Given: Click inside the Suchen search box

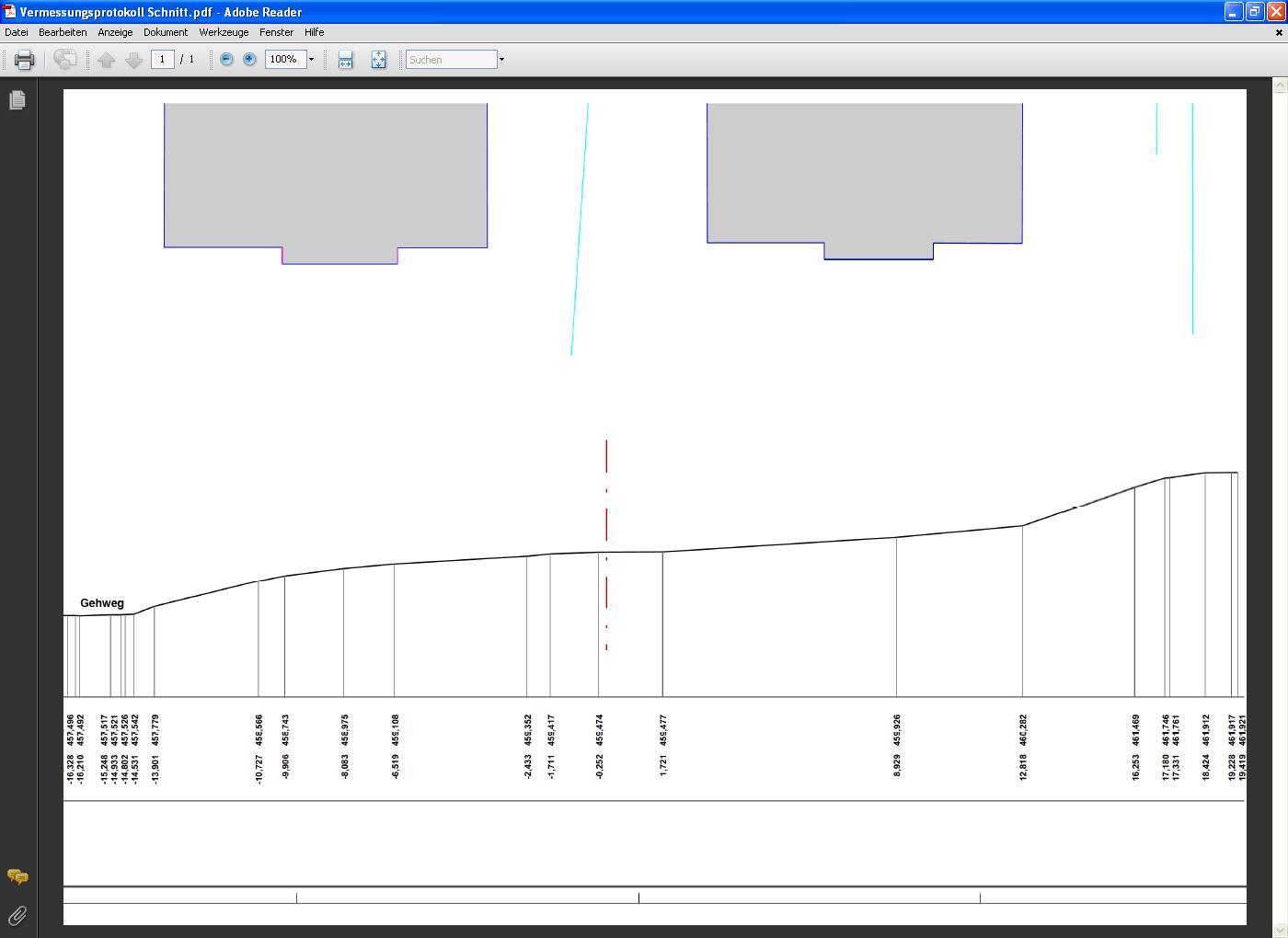Looking at the screenshot, I should pyautogui.click(x=451, y=60).
